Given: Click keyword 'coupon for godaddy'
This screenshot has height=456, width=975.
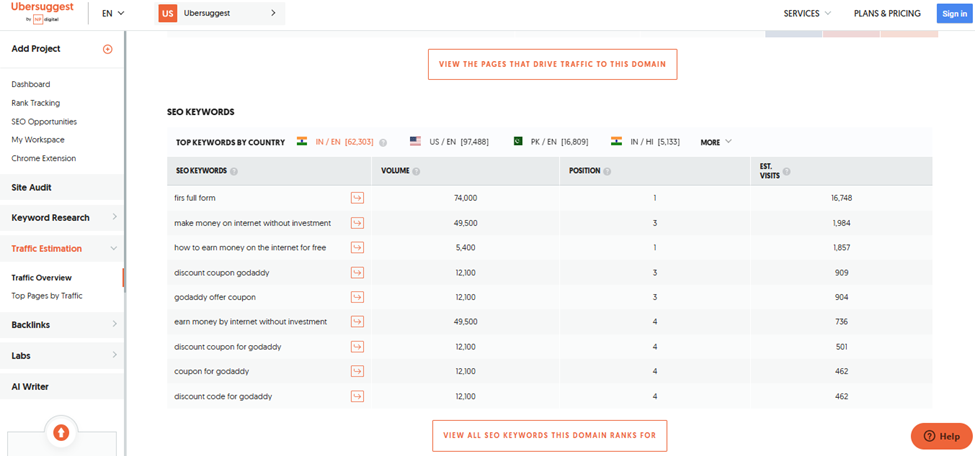Looking at the screenshot, I should (x=211, y=371).
